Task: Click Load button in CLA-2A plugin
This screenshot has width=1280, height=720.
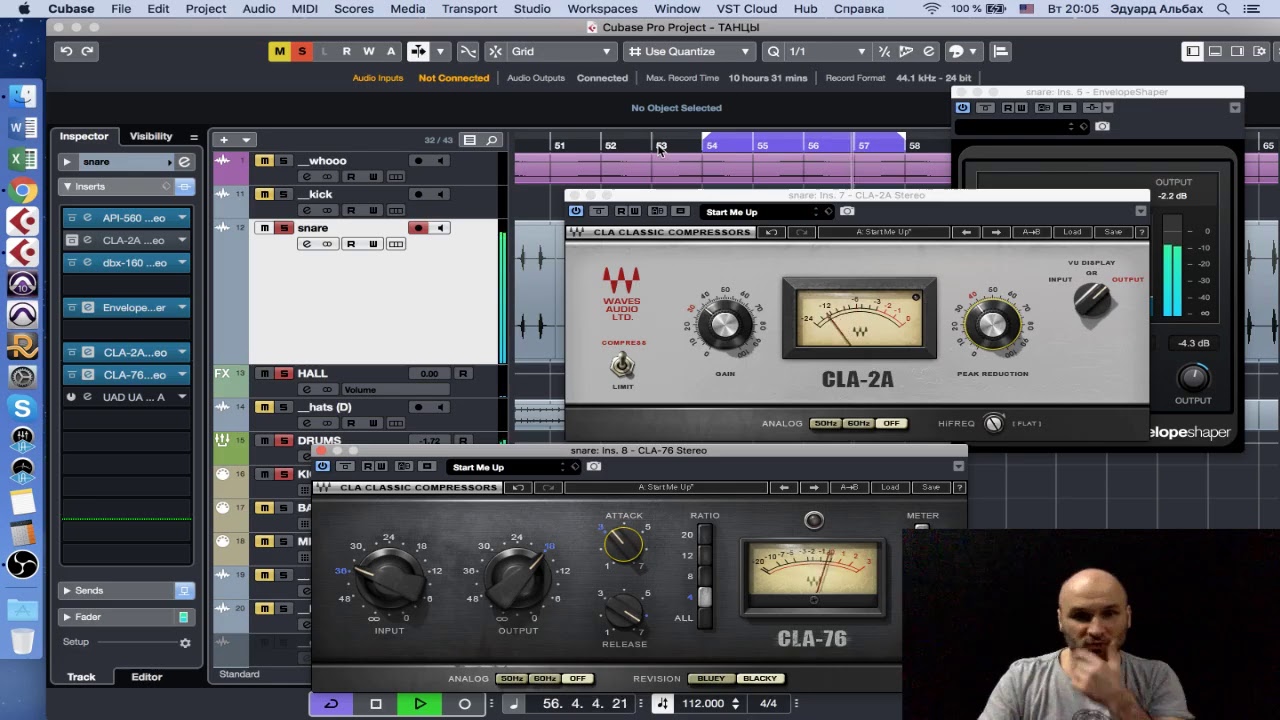Action: 1072,232
